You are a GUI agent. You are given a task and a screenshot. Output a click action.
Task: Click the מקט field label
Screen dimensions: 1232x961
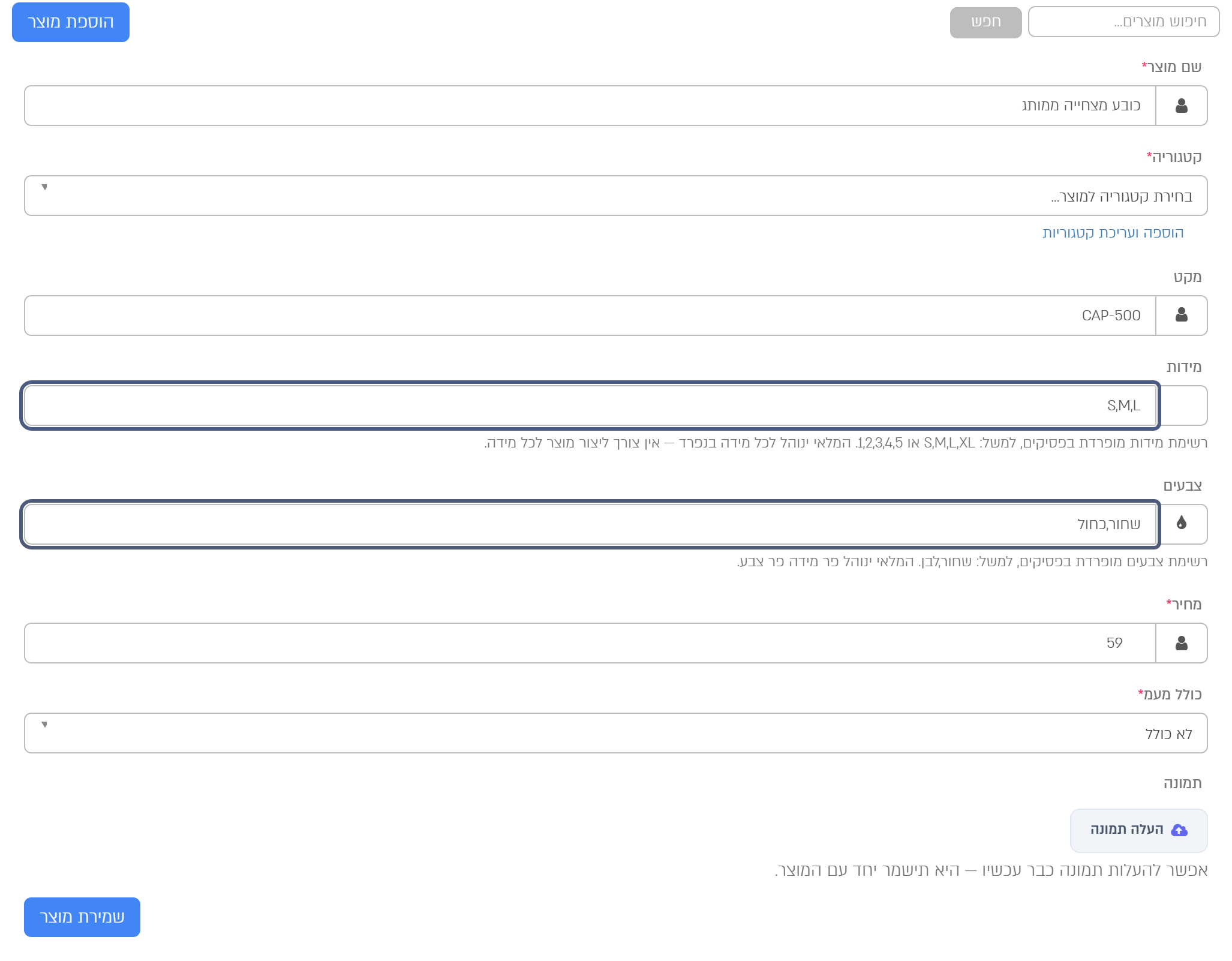(1187, 277)
